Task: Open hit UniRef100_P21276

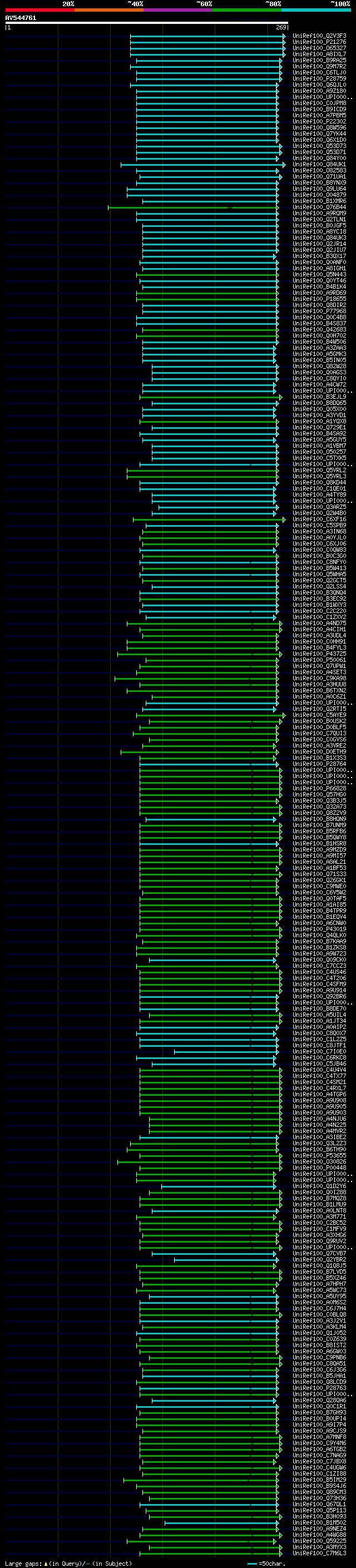Action: pos(319,42)
